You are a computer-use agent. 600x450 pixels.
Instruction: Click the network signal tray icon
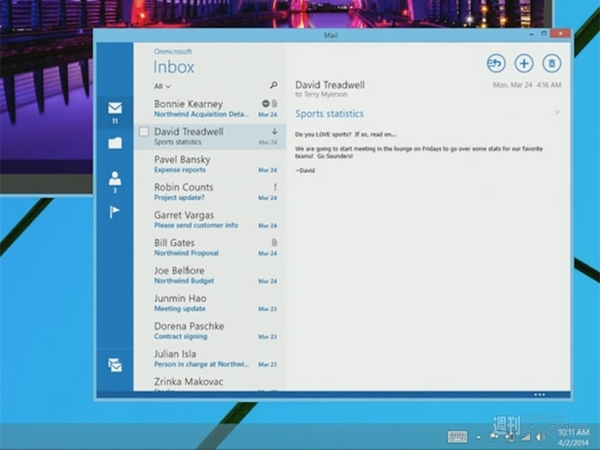[526, 437]
